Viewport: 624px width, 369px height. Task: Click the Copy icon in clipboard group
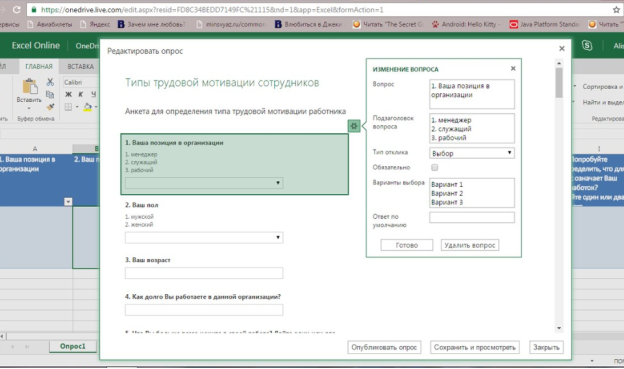[50, 94]
